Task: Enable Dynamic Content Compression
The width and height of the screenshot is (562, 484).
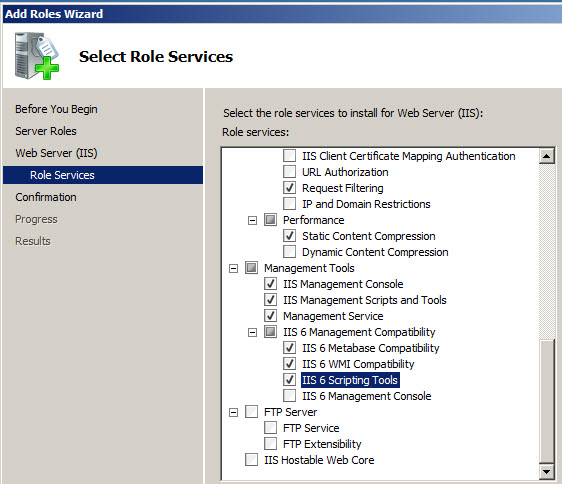Action: 289,252
